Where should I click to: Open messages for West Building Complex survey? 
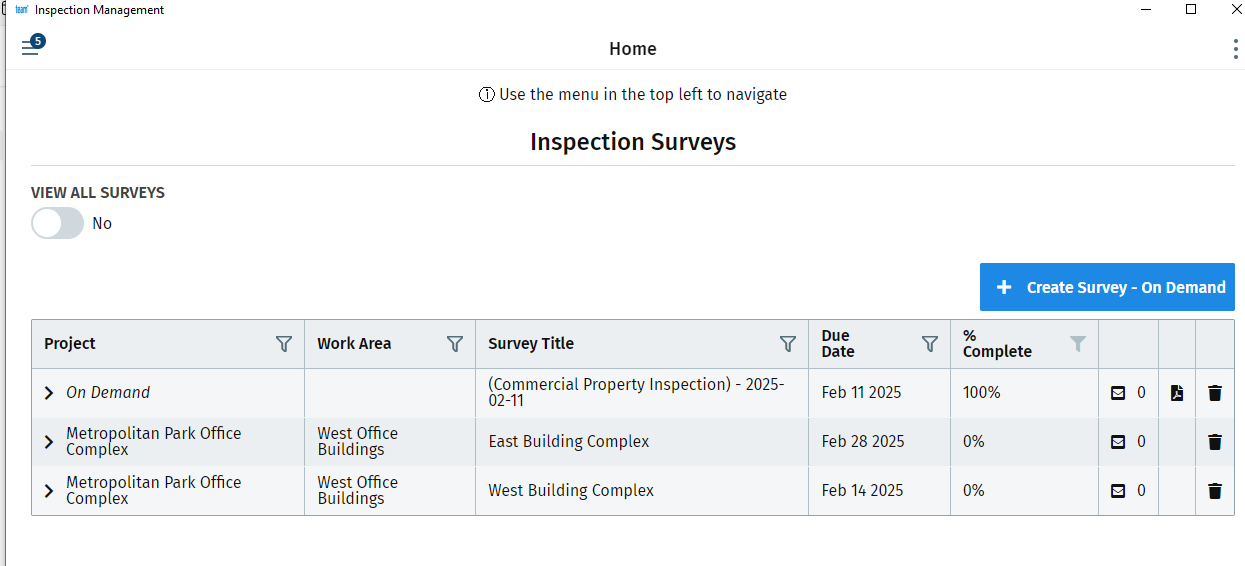tap(1118, 491)
